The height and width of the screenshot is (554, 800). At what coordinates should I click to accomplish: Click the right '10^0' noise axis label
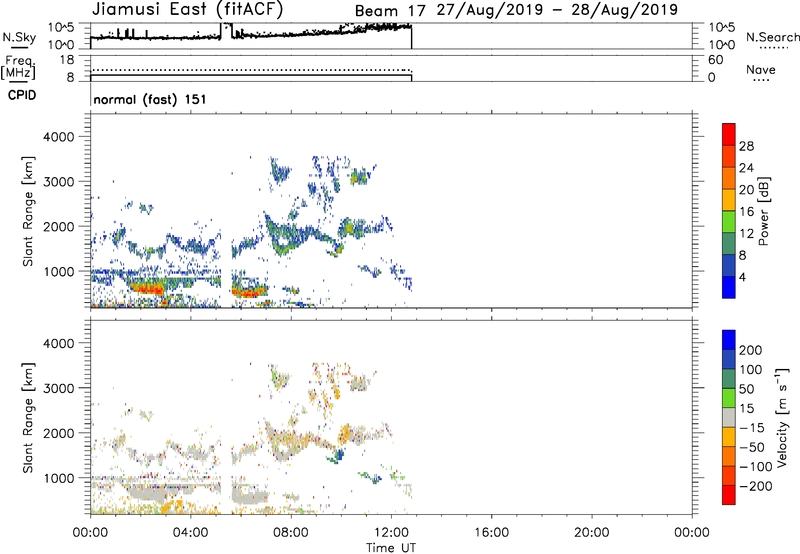tap(721, 45)
